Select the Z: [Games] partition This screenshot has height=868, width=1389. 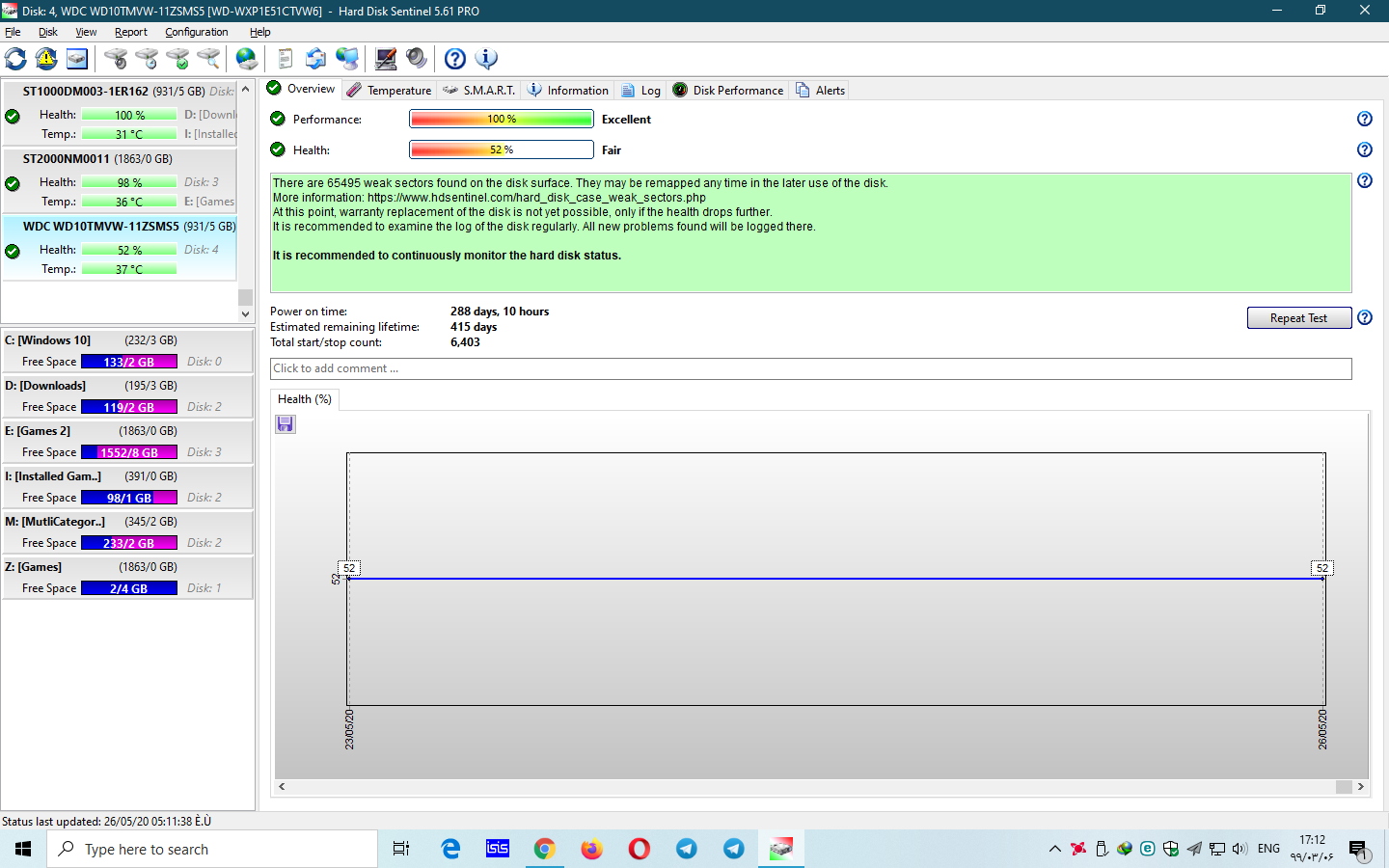(127, 577)
